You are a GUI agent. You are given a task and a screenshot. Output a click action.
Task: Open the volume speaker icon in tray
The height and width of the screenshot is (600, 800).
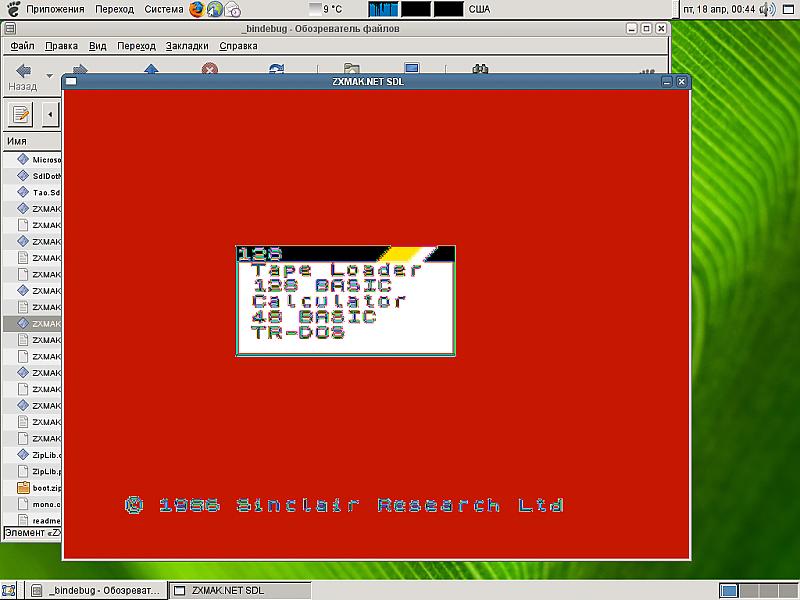767,9
